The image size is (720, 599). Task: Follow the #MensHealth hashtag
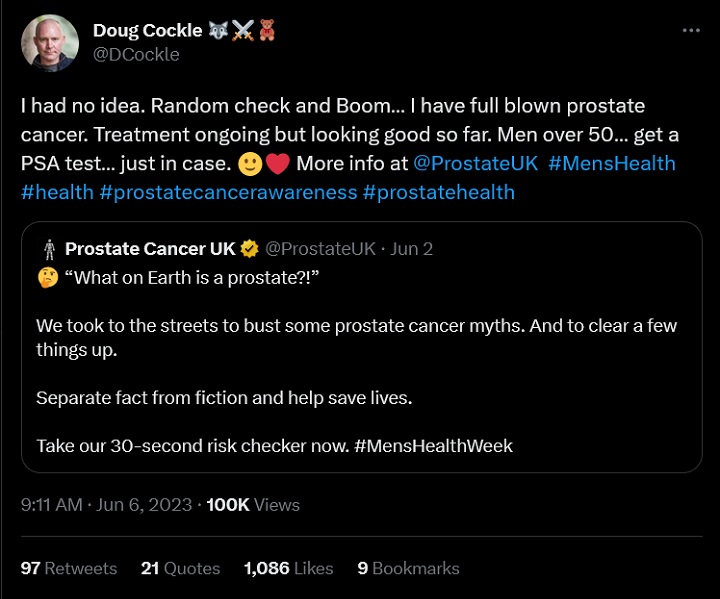click(x=612, y=163)
